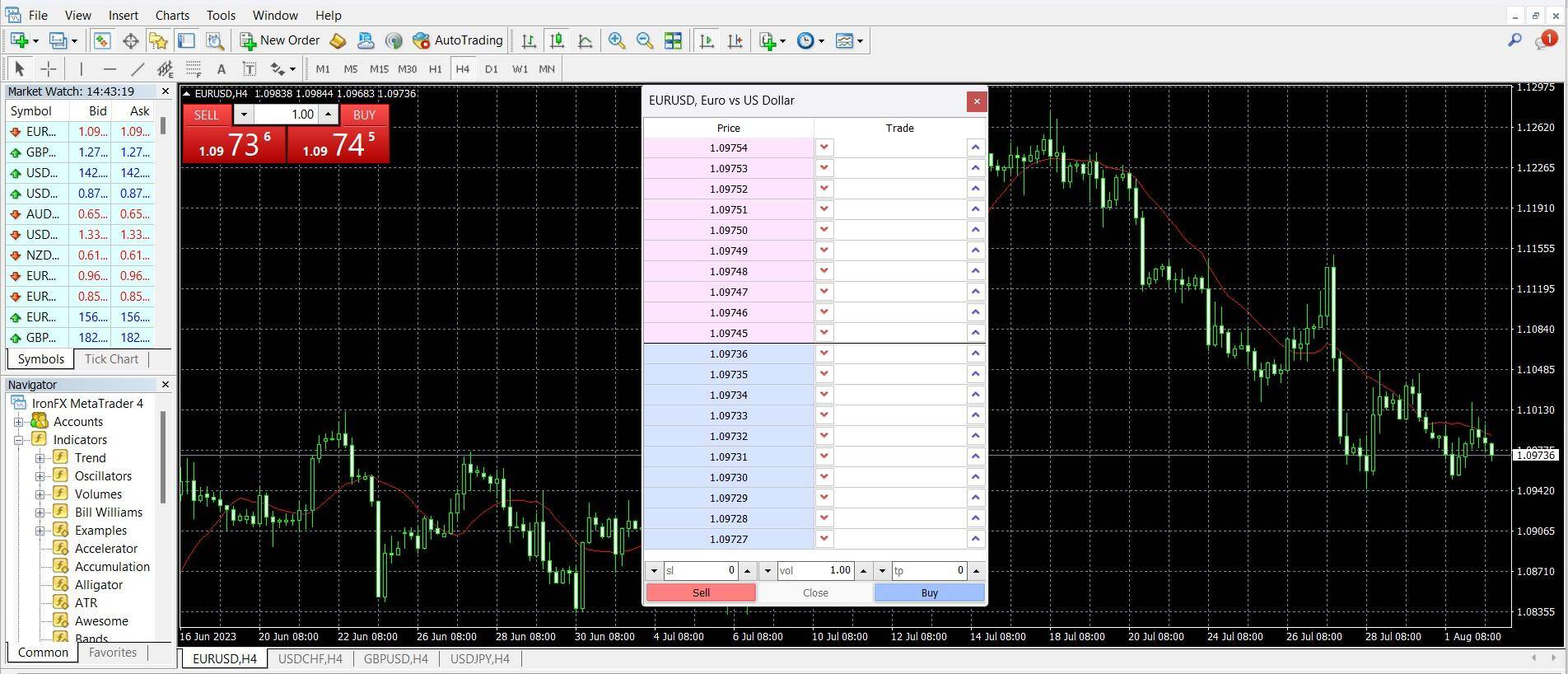
Task: Switch timeframe to M1
Action: (x=323, y=69)
